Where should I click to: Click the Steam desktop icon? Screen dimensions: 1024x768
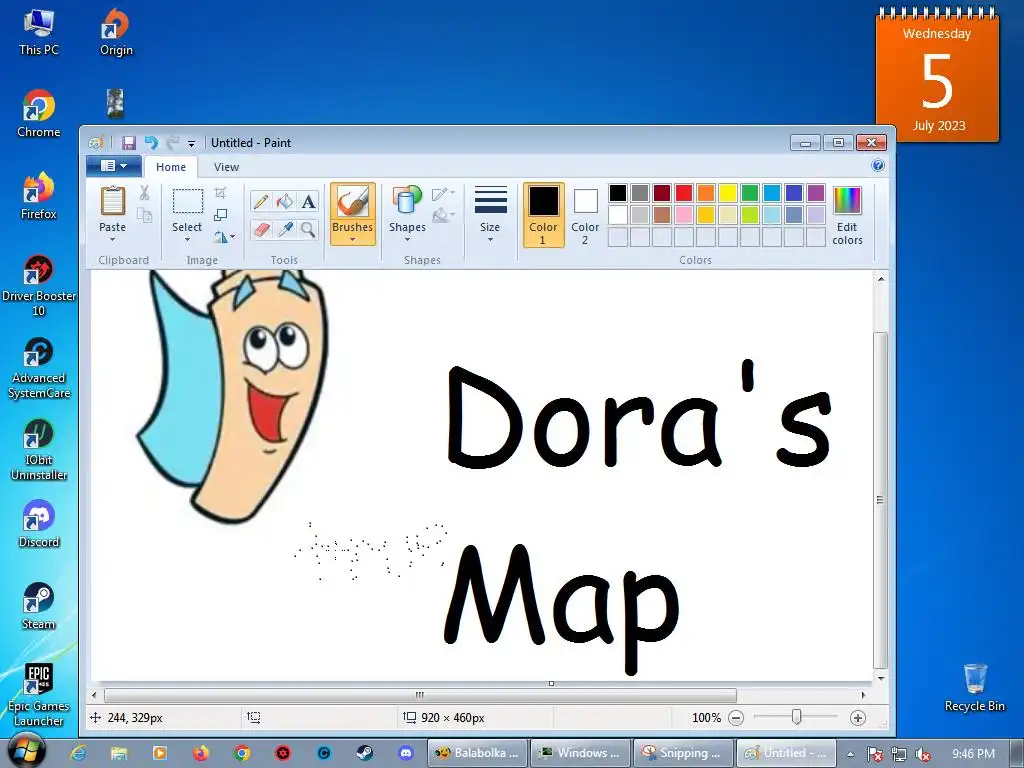(39, 605)
